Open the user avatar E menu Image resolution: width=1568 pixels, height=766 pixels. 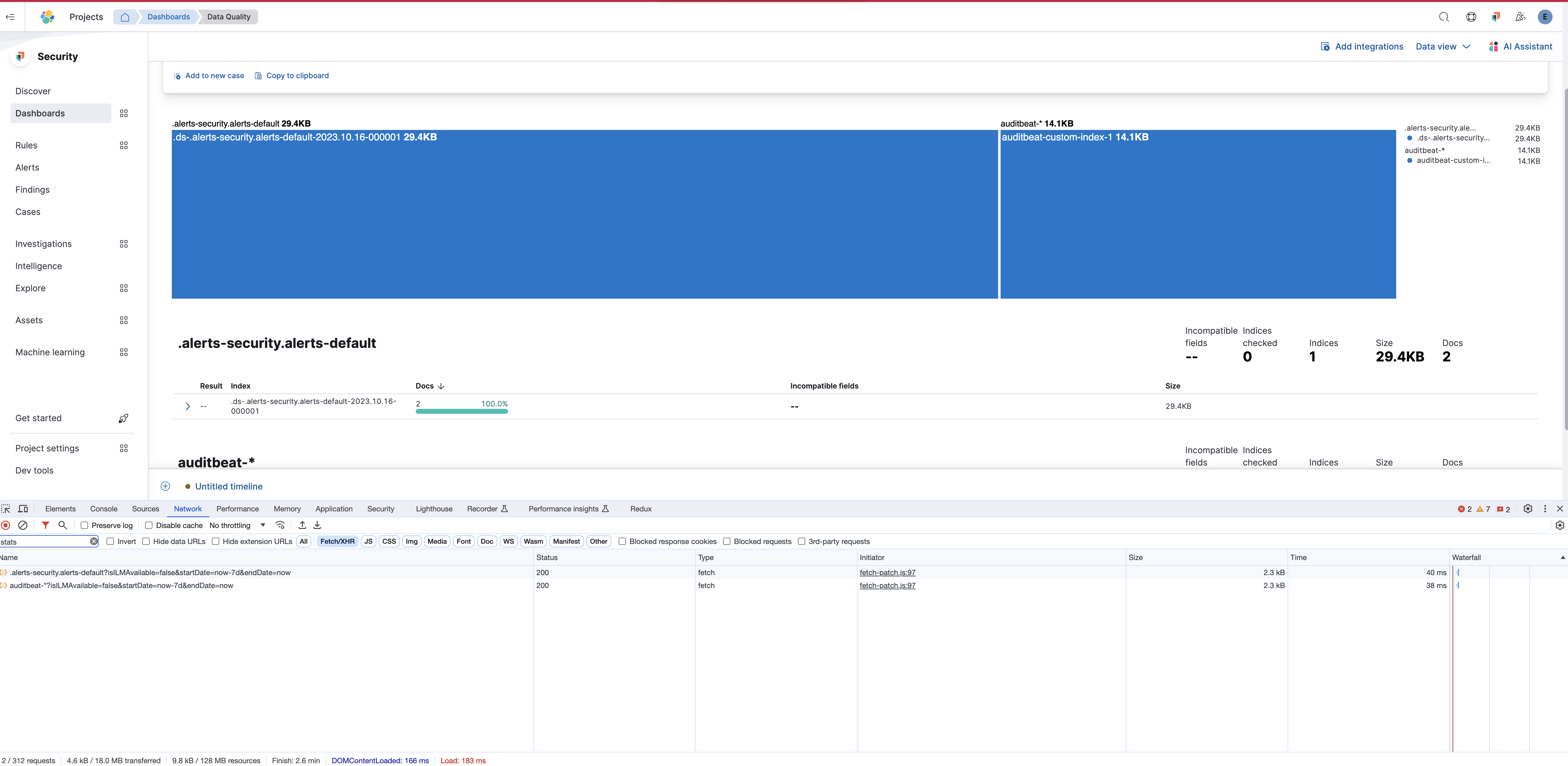point(1545,17)
